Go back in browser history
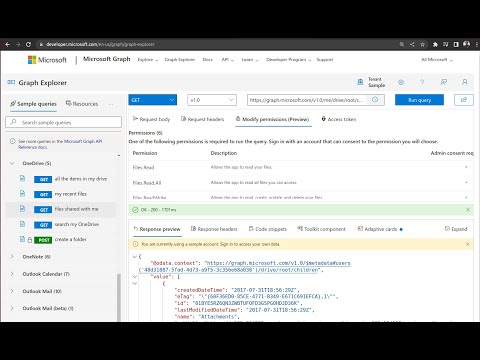Screen dimensions: 480x360 [x=8, y=44]
